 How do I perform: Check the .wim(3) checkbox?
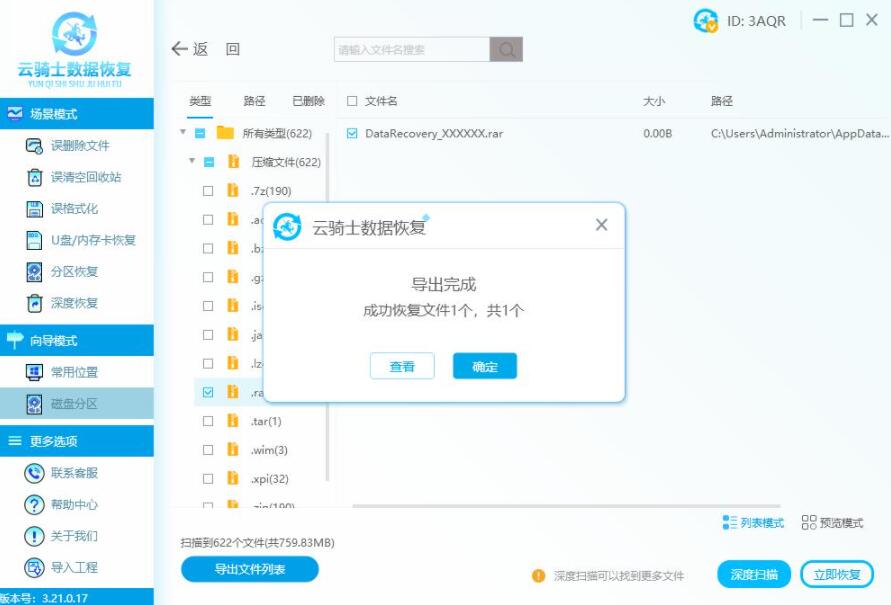pyautogui.click(x=208, y=450)
